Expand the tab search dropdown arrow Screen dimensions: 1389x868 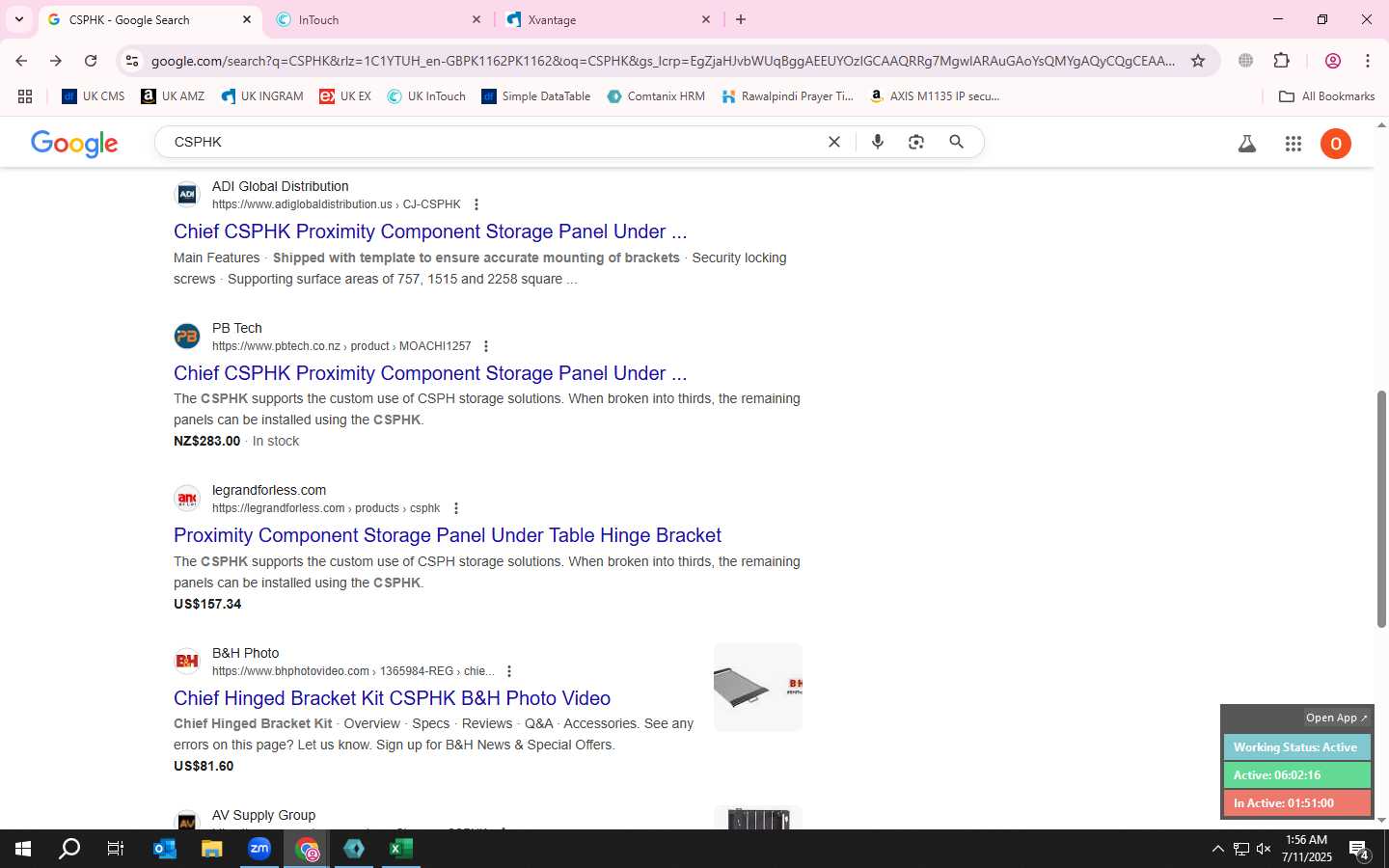(19, 19)
